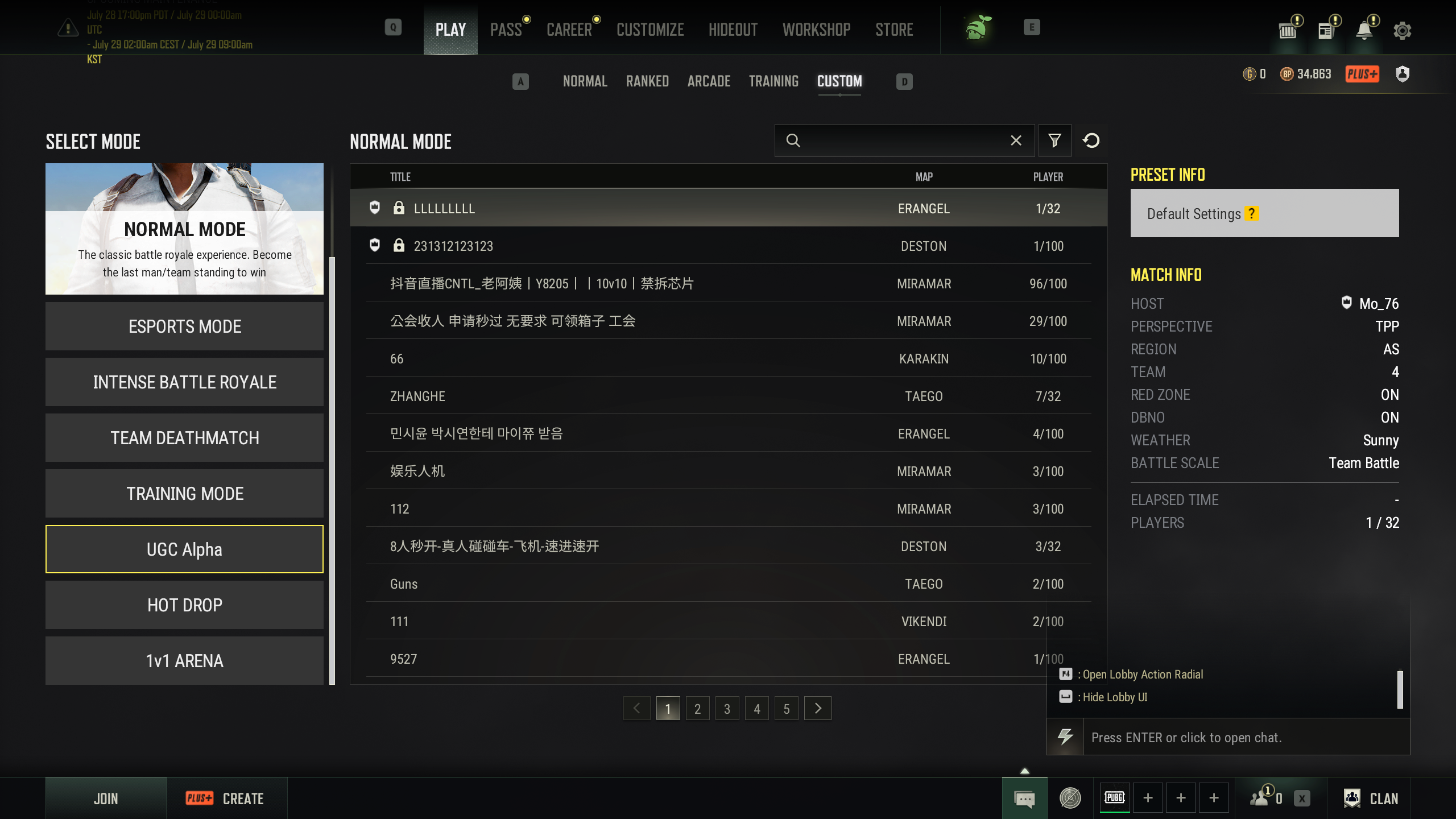Click the match search input field
This screenshot has width=1456, height=819.
[x=904, y=140]
